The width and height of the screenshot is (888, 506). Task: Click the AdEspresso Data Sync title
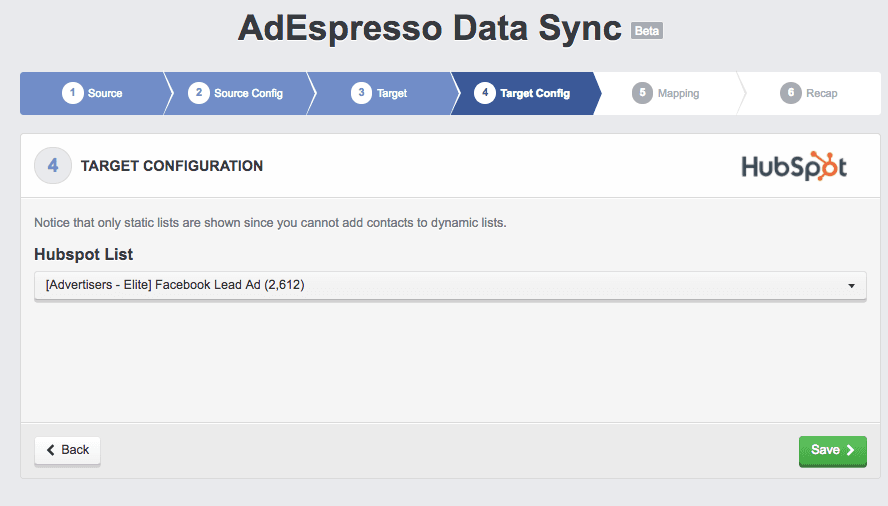(430, 29)
